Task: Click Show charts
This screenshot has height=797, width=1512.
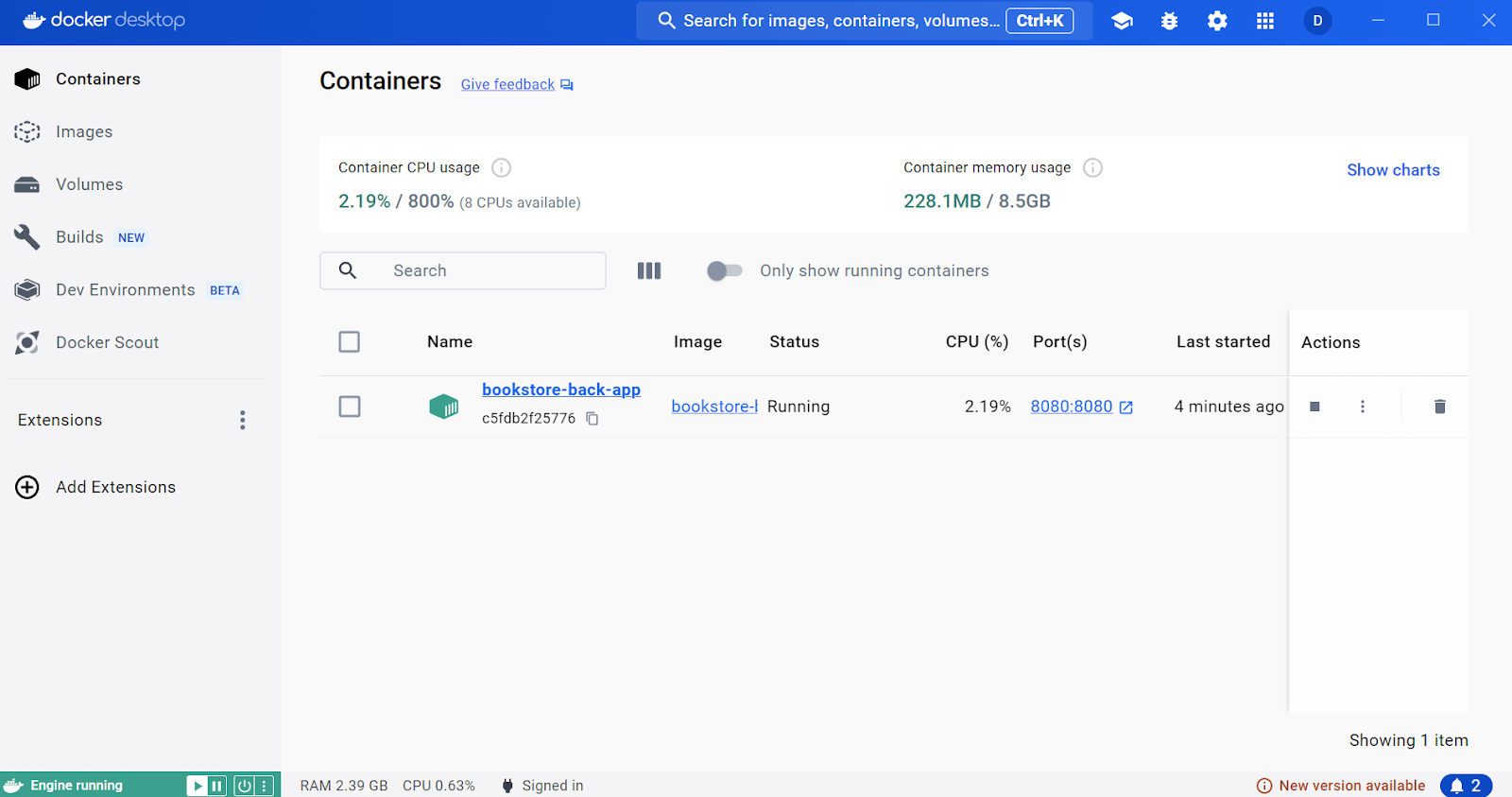Action: [x=1393, y=170]
